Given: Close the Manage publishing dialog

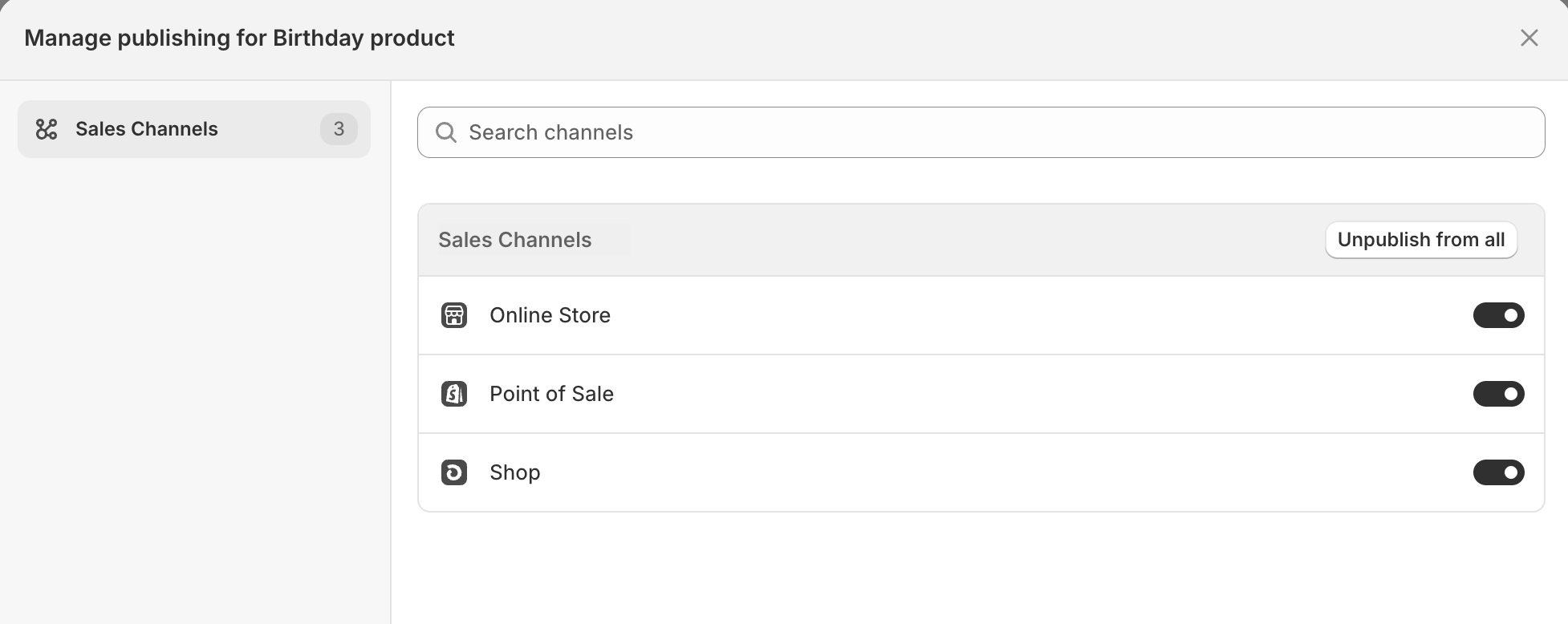Looking at the screenshot, I should tap(1529, 38).
